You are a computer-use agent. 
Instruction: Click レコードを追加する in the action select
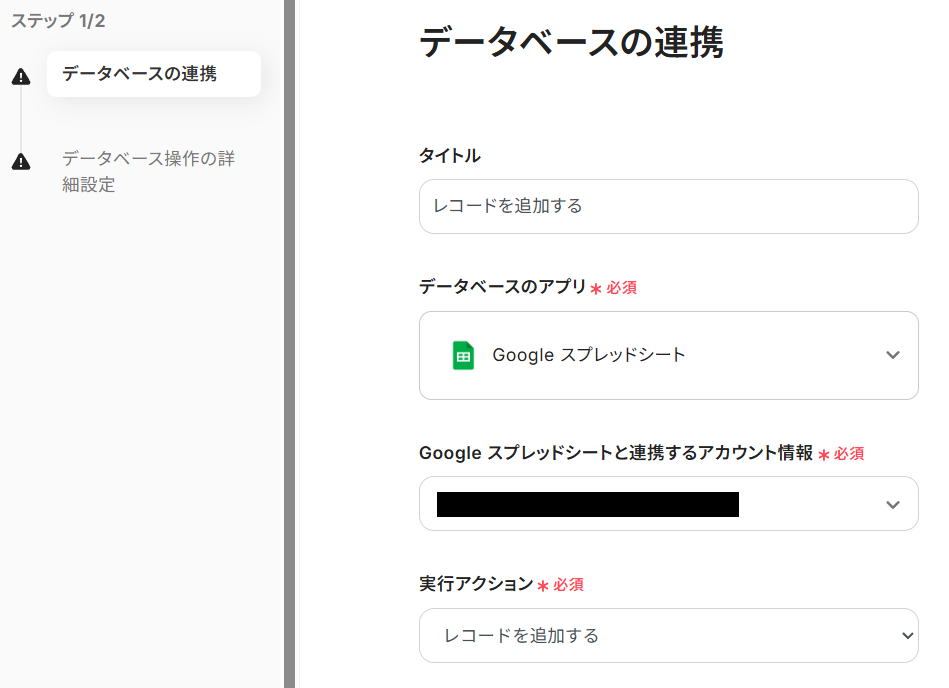click(522, 636)
